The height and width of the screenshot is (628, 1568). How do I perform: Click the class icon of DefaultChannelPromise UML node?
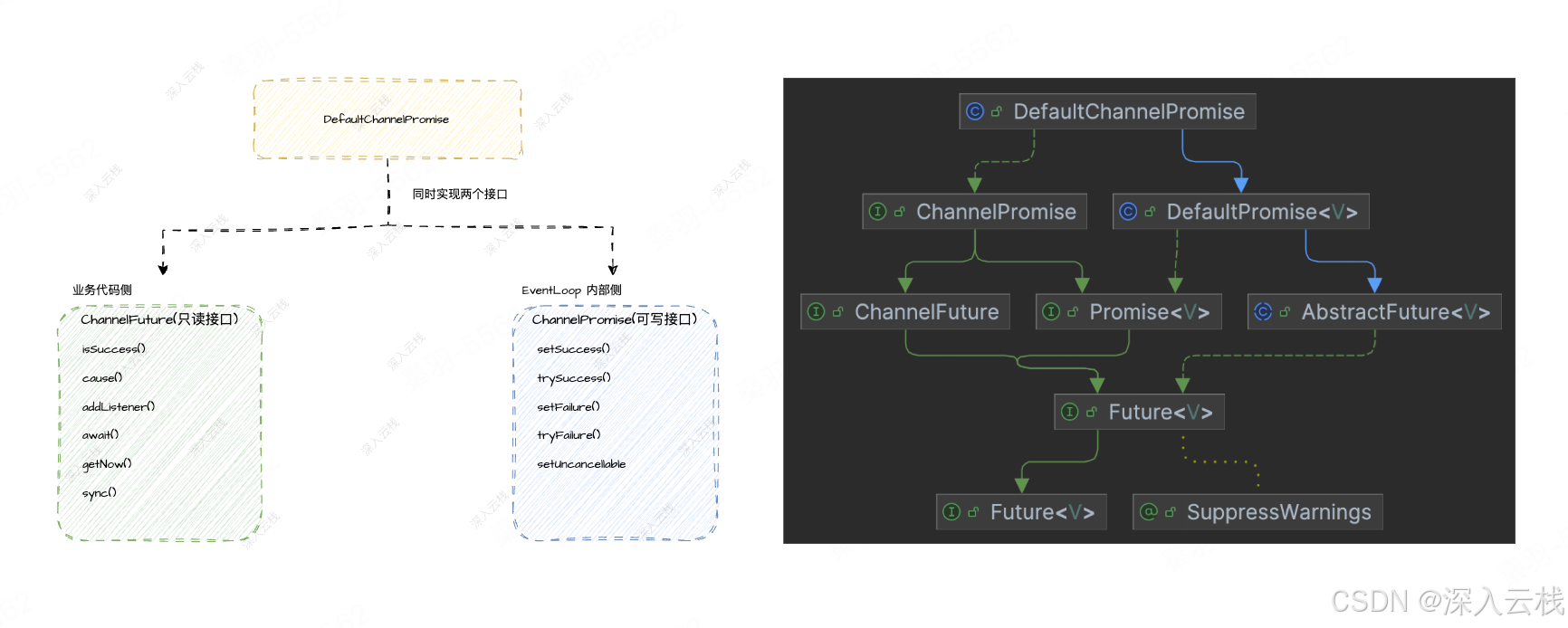[x=975, y=111]
